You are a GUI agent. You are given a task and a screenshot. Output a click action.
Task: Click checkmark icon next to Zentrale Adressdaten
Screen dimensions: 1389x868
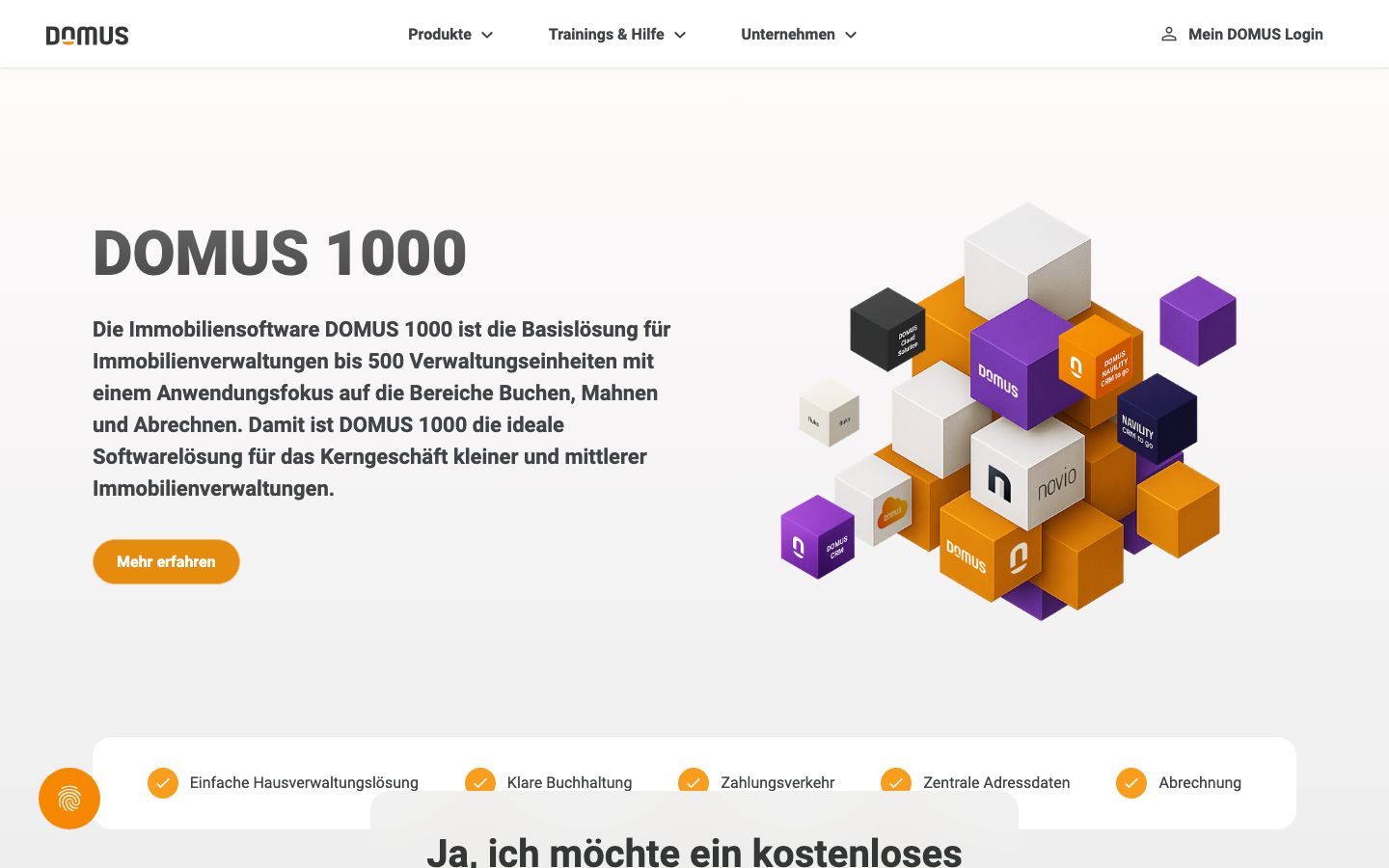pyautogui.click(x=896, y=780)
